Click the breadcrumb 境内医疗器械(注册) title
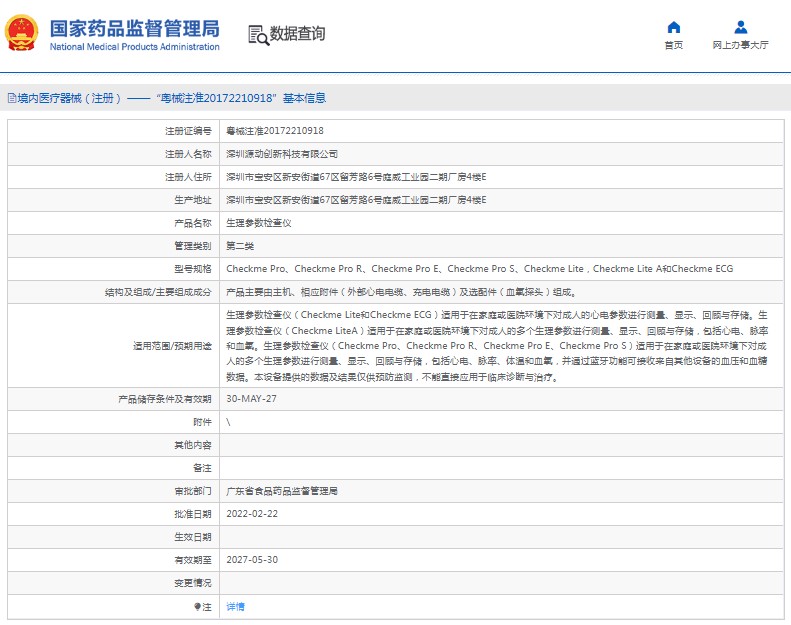 pyautogui.click(x=69, y=98)
